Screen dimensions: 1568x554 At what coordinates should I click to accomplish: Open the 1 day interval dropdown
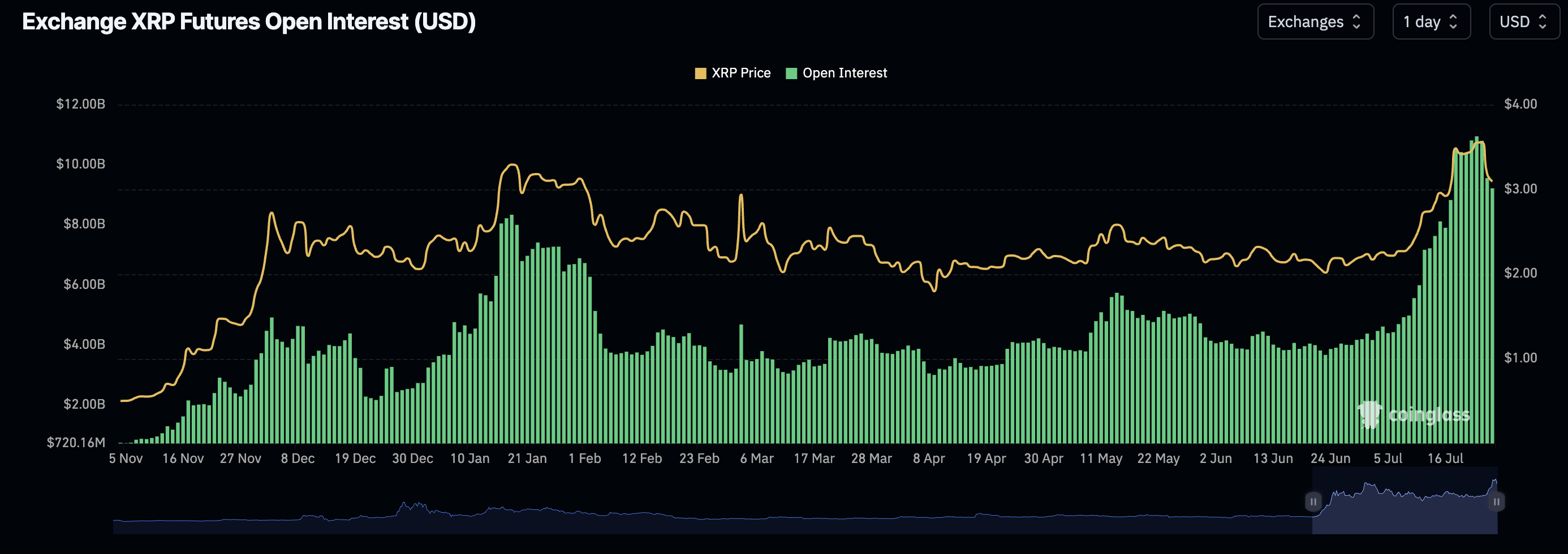coord(1431,22)
